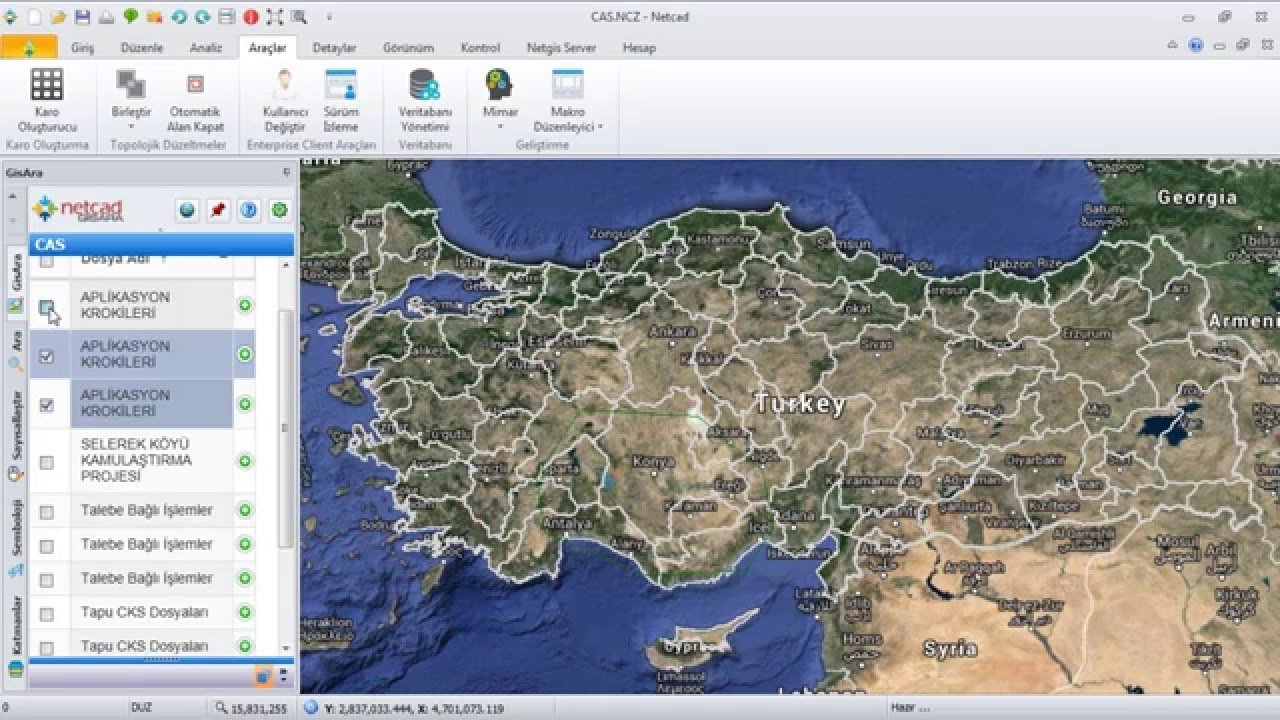
Task: Click the file list scrollbar's up arrow
Action: coord(285,265)
